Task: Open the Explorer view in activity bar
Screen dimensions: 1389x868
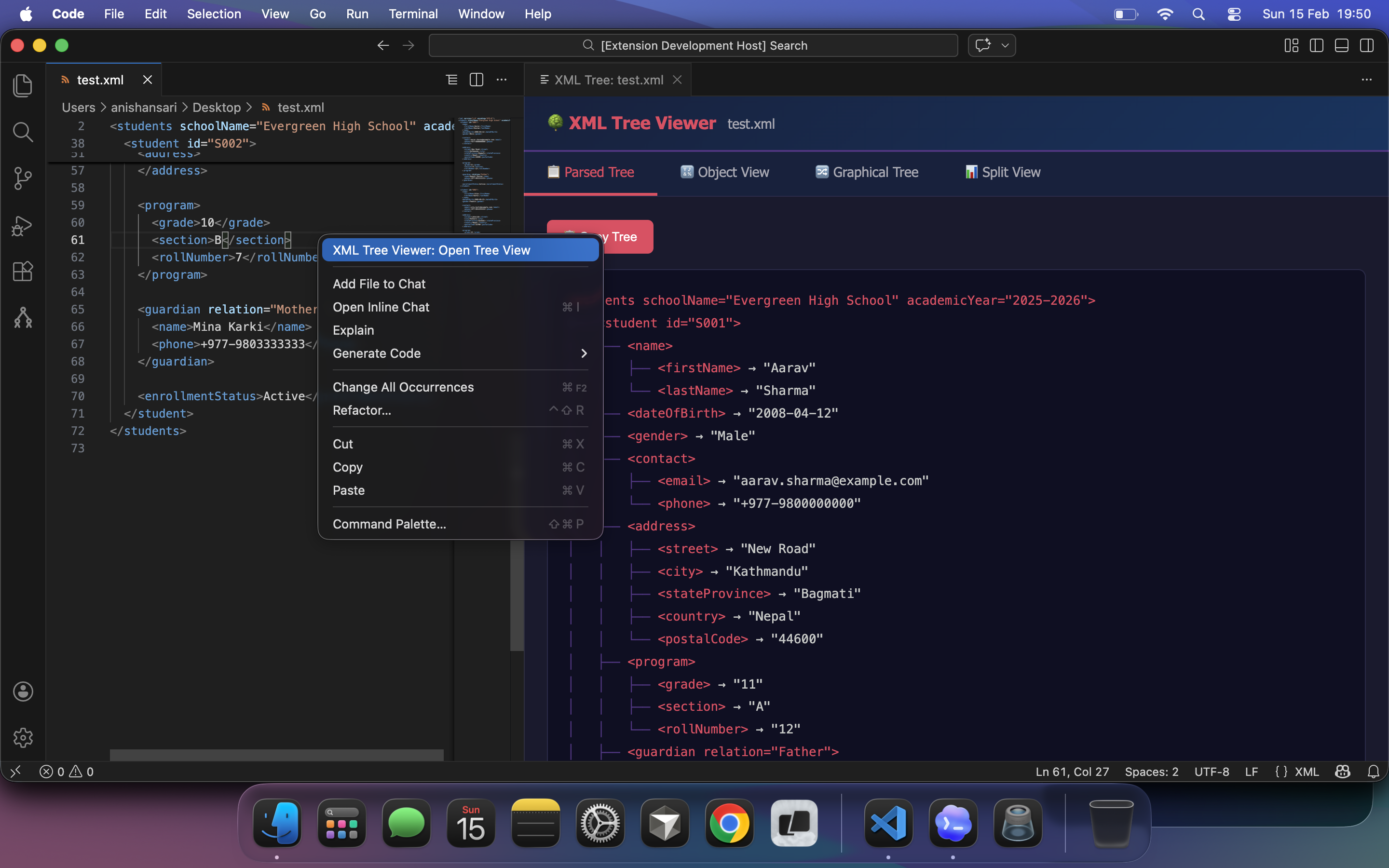Action: [x=22, y=85]
